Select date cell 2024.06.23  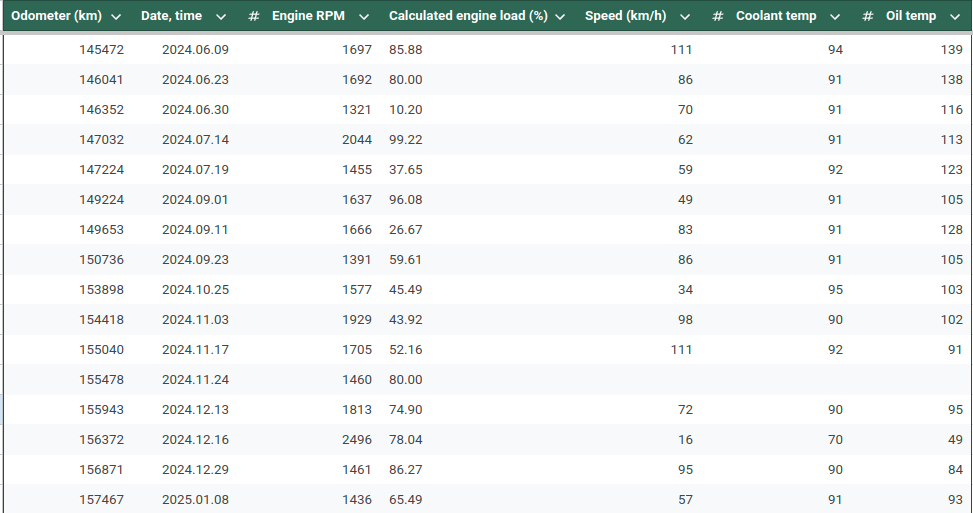[x=195, y=79]
